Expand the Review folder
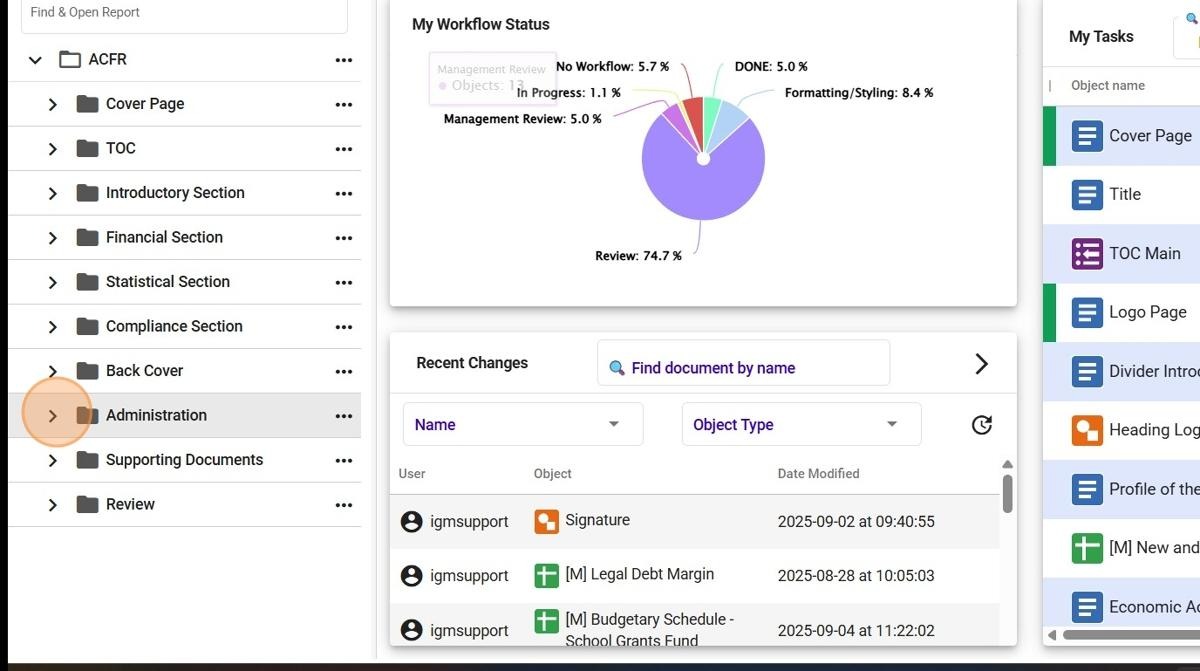Viewport: 1200px width, 671px height. 53,505
